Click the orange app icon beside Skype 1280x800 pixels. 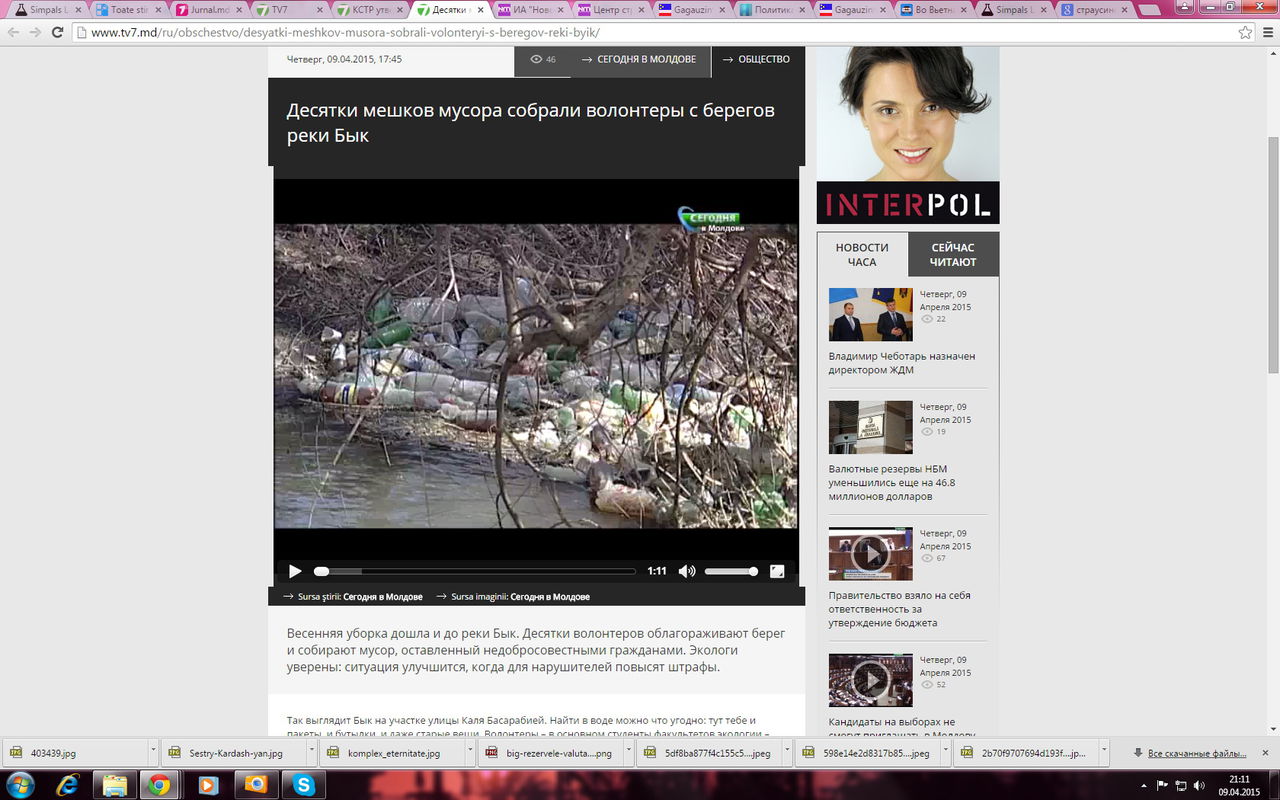point(254,785)
